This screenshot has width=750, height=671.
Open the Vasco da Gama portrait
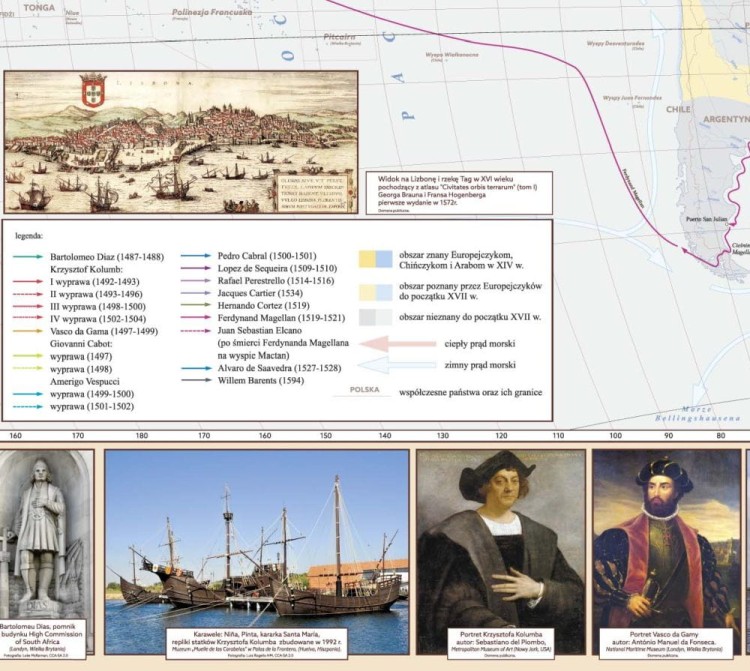[x=664, y=540]
